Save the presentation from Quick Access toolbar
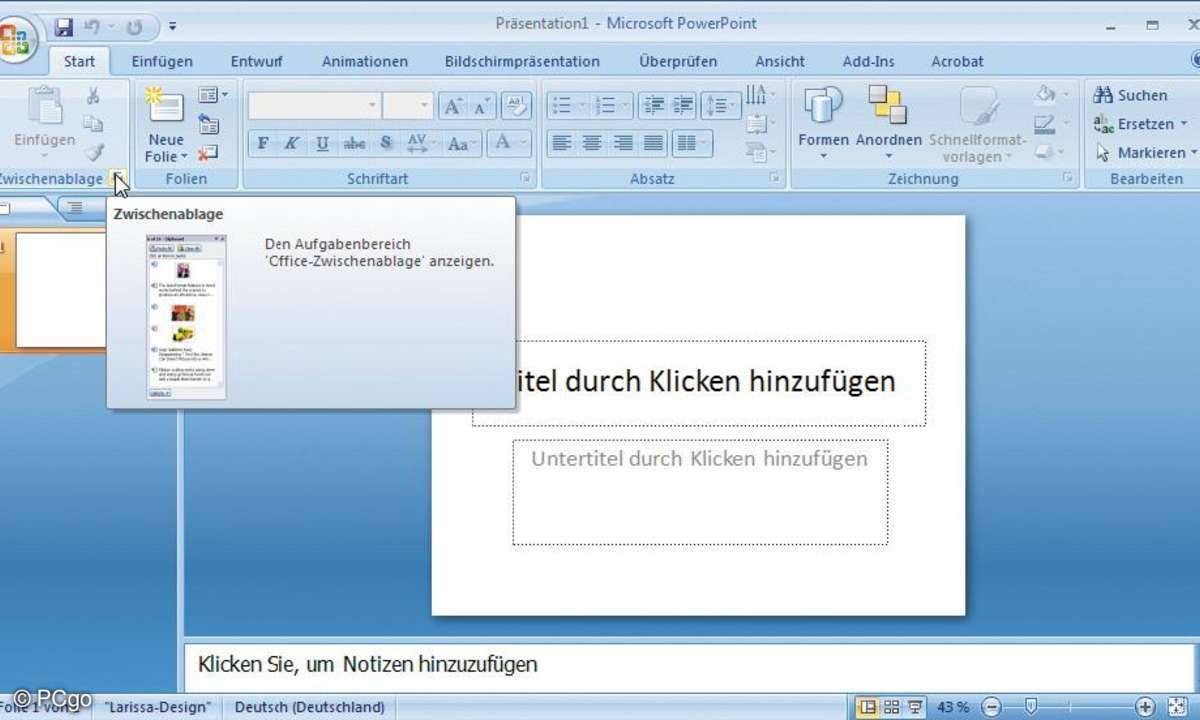This screenshot has height=720, width=1200. 64,25
